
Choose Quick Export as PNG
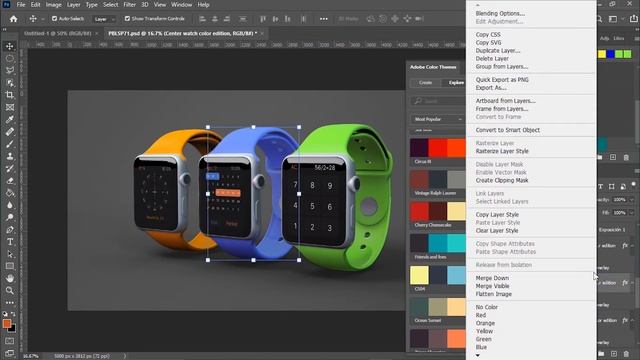[502, 80]
